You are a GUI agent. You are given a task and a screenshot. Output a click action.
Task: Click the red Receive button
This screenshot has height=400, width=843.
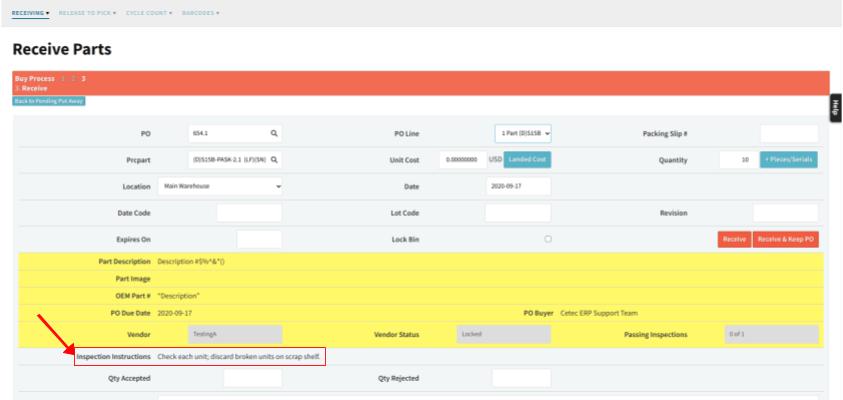coord(734,240)
